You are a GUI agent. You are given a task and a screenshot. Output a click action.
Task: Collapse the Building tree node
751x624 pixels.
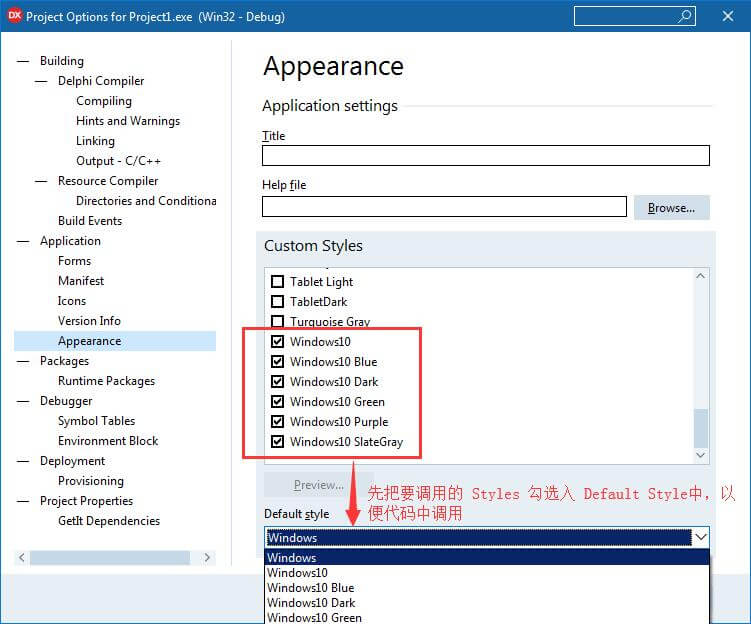coord(23,61)
